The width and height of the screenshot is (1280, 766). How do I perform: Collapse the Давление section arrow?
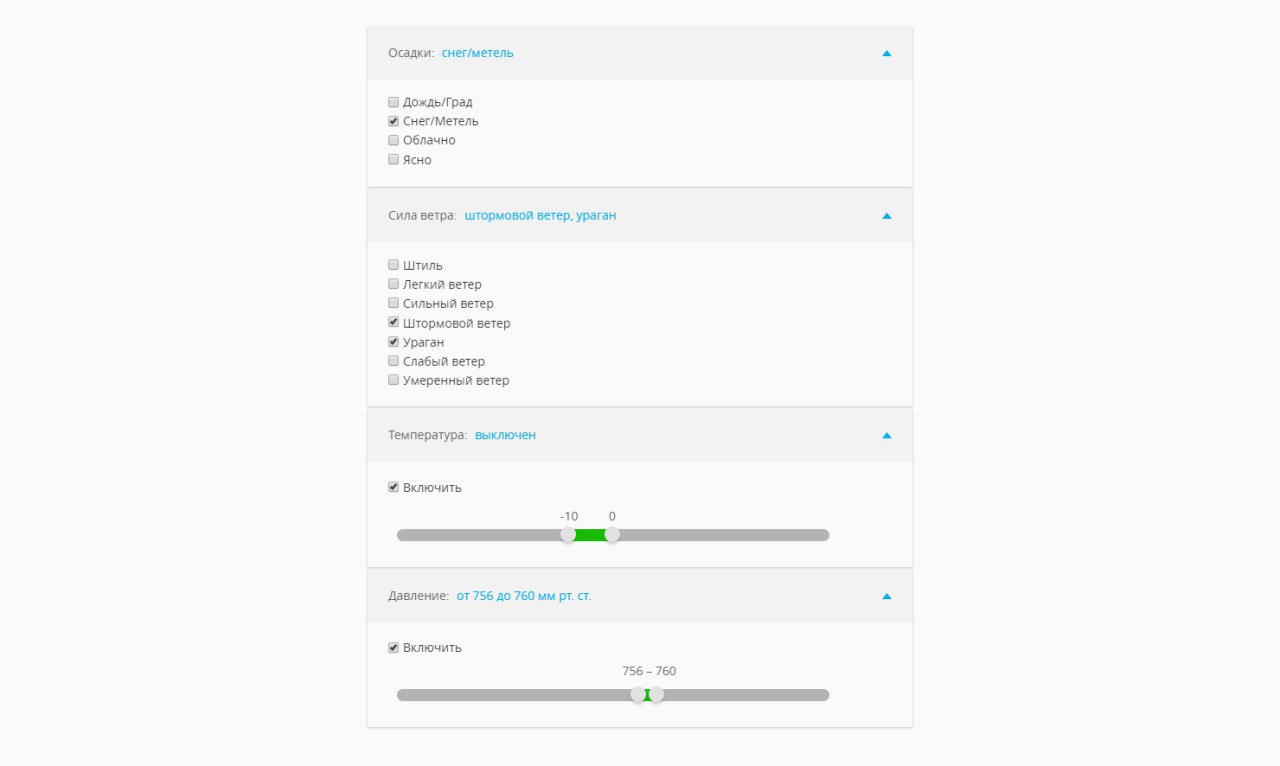click(886, 596)
